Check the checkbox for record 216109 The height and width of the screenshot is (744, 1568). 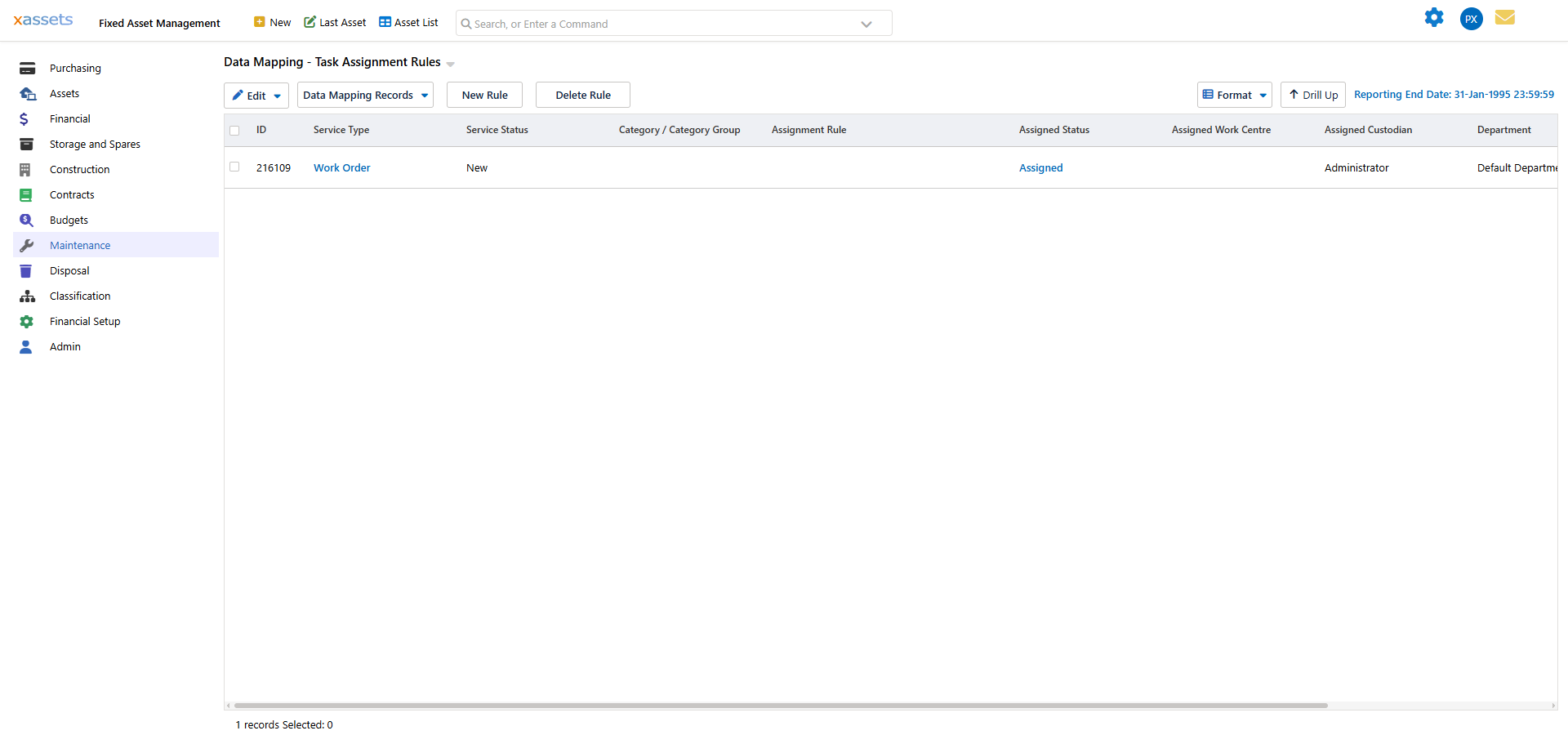point(234,167)
